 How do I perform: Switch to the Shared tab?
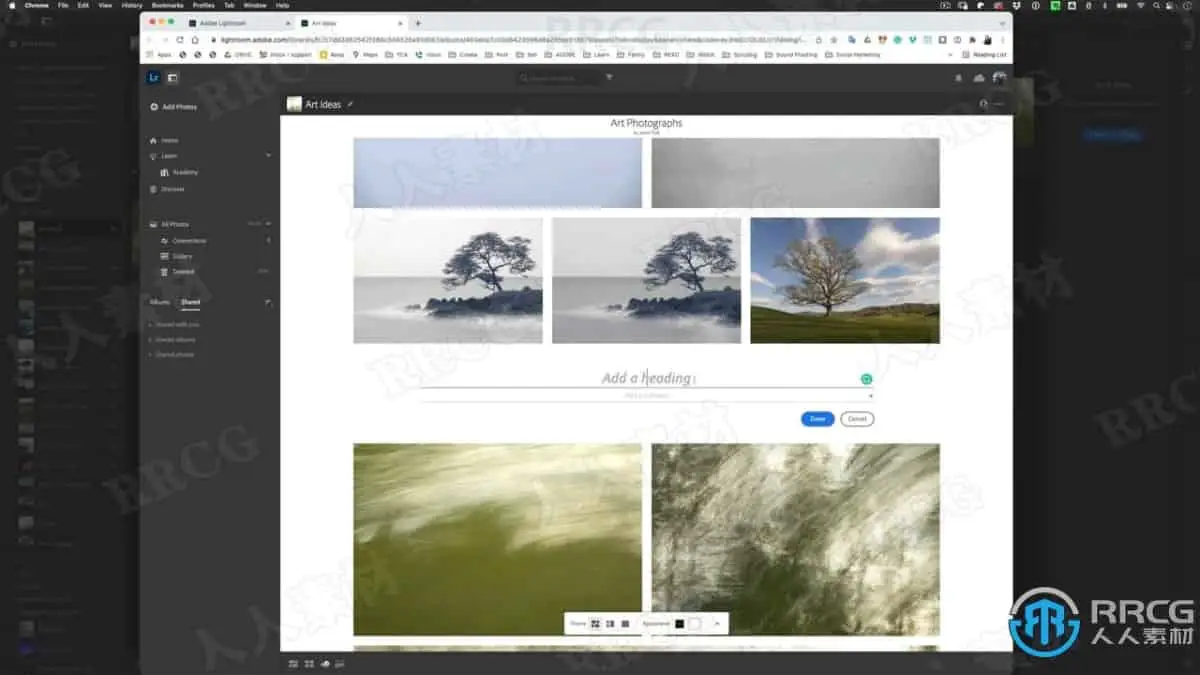click(x=190, y=302)
